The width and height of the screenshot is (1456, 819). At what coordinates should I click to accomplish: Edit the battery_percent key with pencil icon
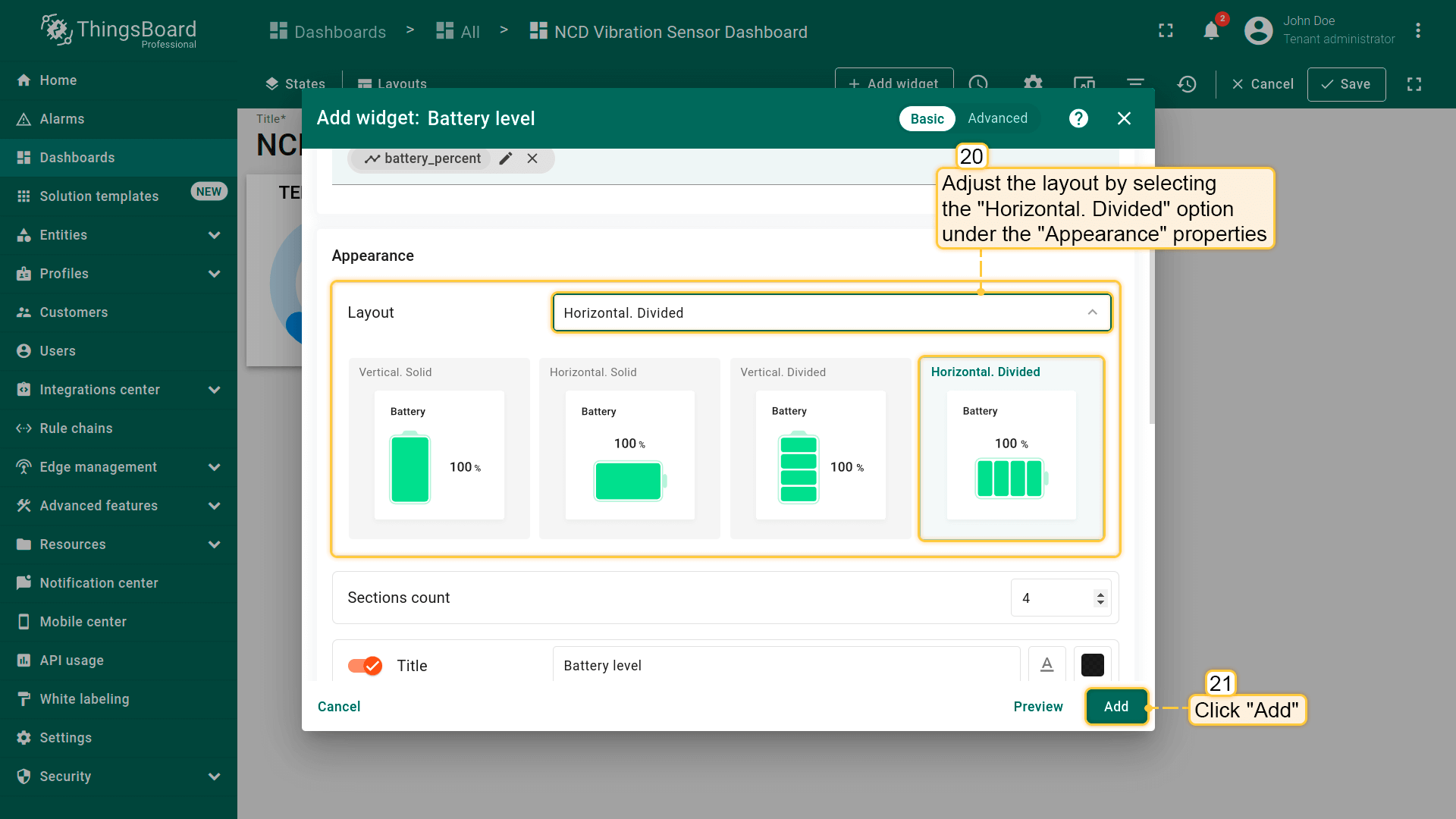click(506, 158)
